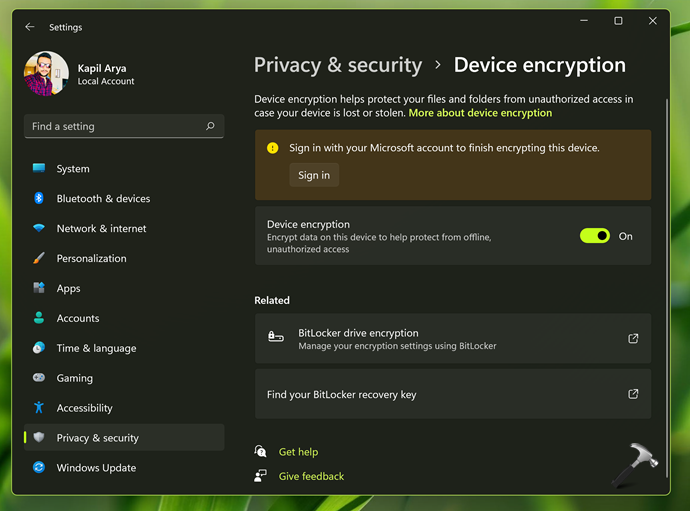690x511 pixels.
Task: Click the search magnifier icon
Action: tap(210, 127)
